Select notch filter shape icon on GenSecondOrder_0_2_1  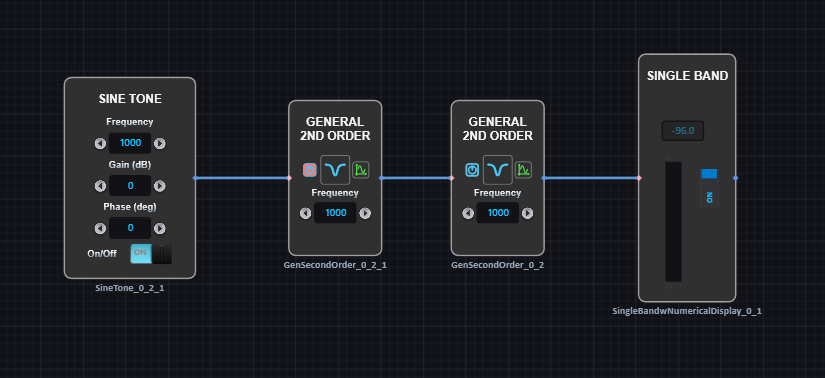(335, 170)
